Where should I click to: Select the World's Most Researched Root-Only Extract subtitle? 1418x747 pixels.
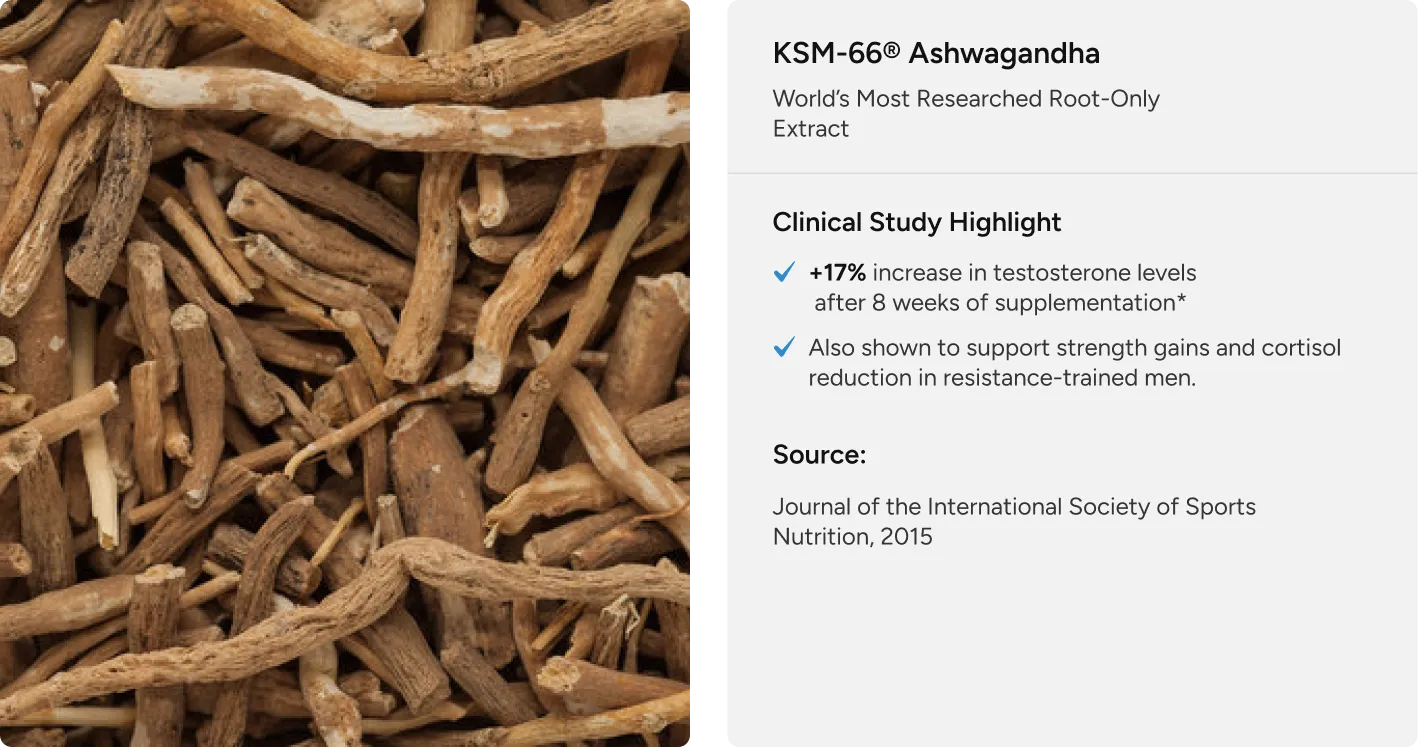(966, 114)
